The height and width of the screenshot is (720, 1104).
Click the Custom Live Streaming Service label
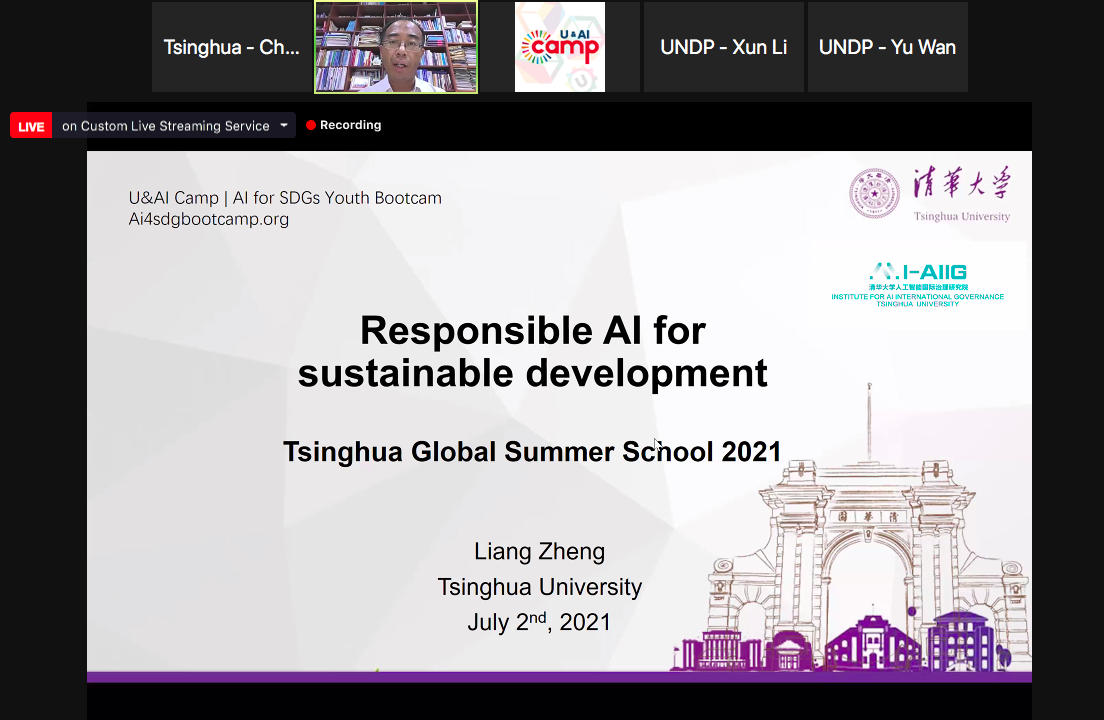click(x=165, y=126)
